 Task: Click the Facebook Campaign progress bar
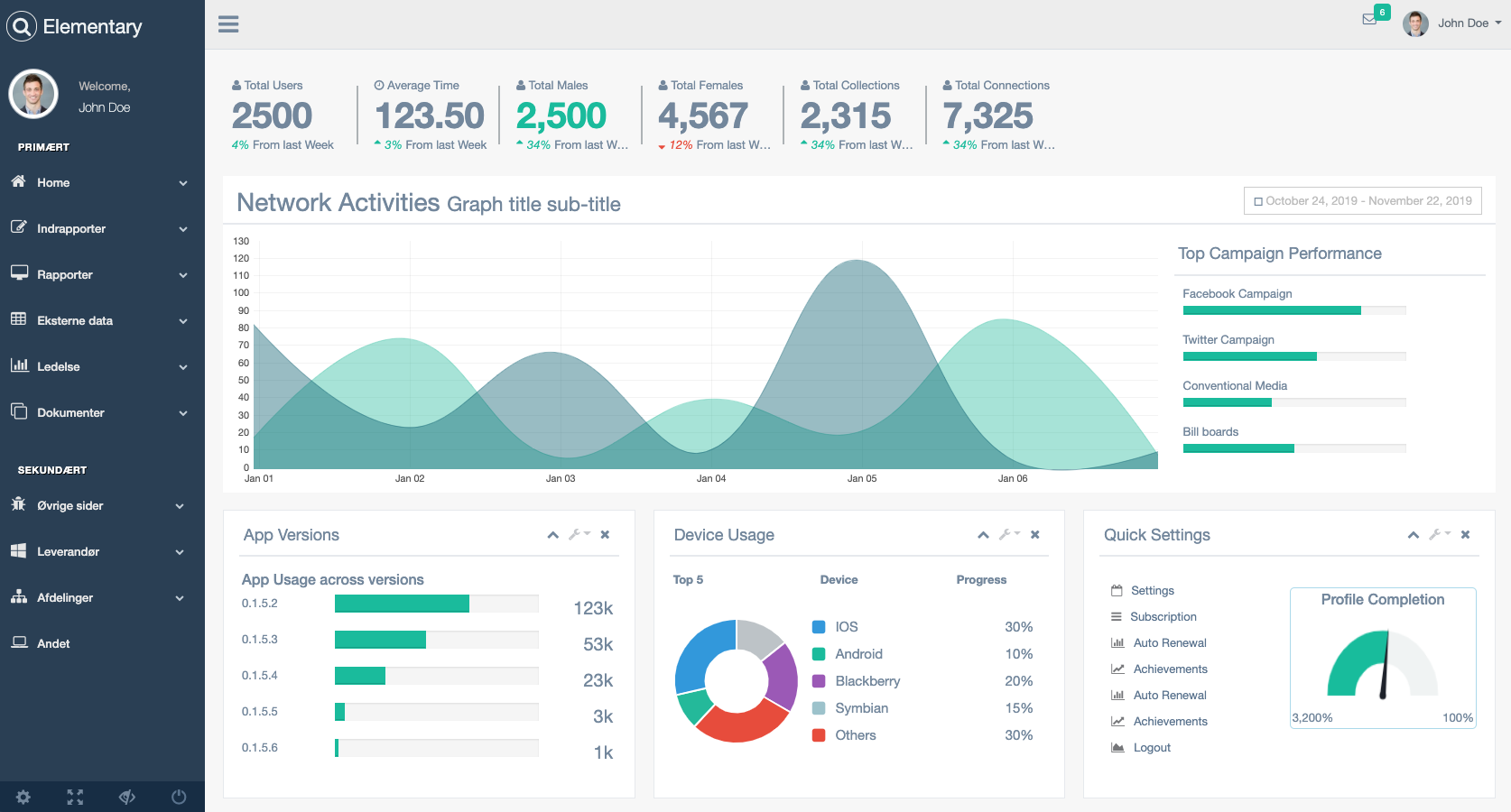point(1294,310)
